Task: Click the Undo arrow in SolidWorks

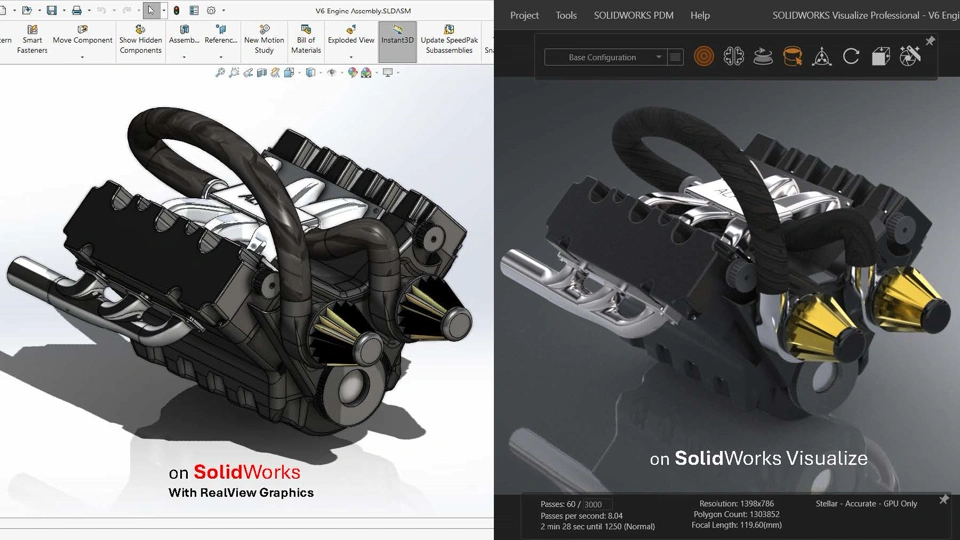Action: coord(102,10)
